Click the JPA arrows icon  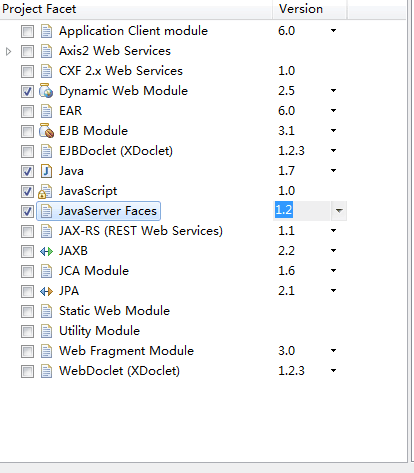click(x=46, y=291)
